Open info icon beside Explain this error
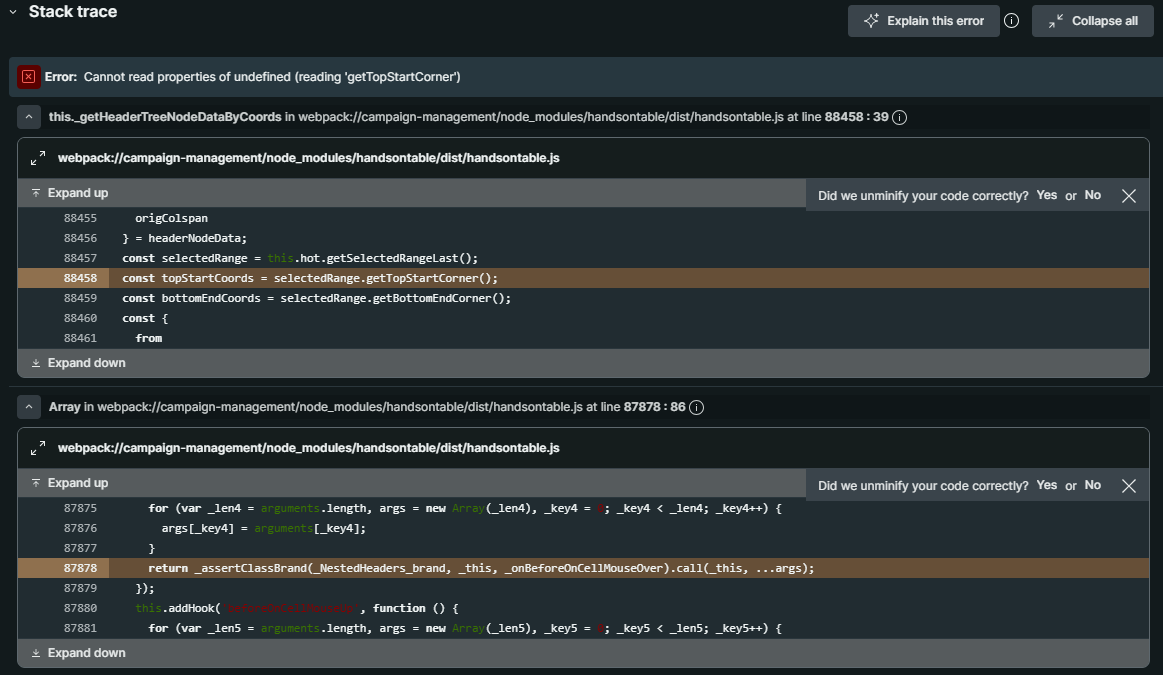 [1011, 21]
